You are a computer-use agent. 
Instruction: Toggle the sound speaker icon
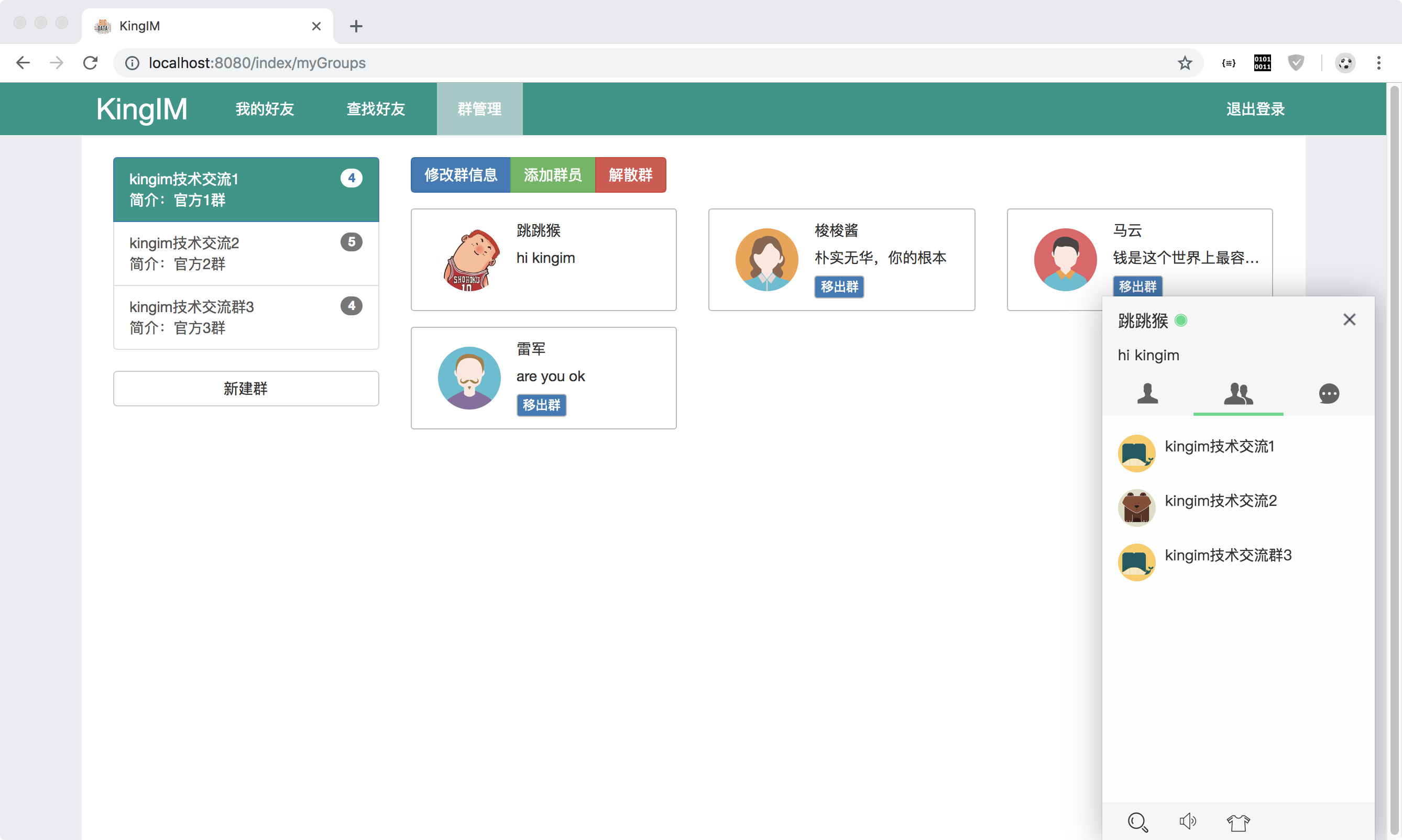(x=1187, y=821)
